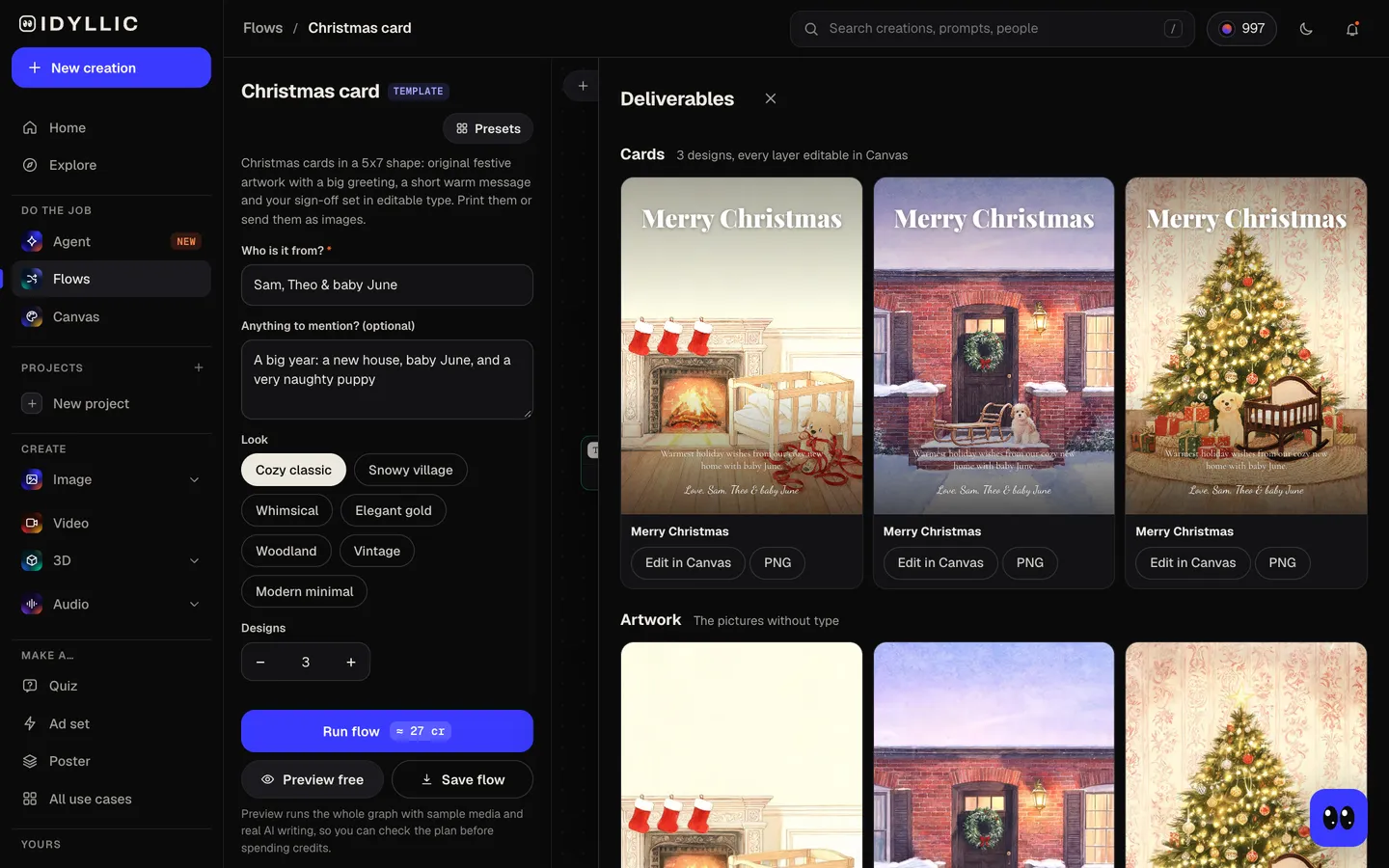Open the Video creation tool
This screenshot has width=1389, height=868.
111,523
